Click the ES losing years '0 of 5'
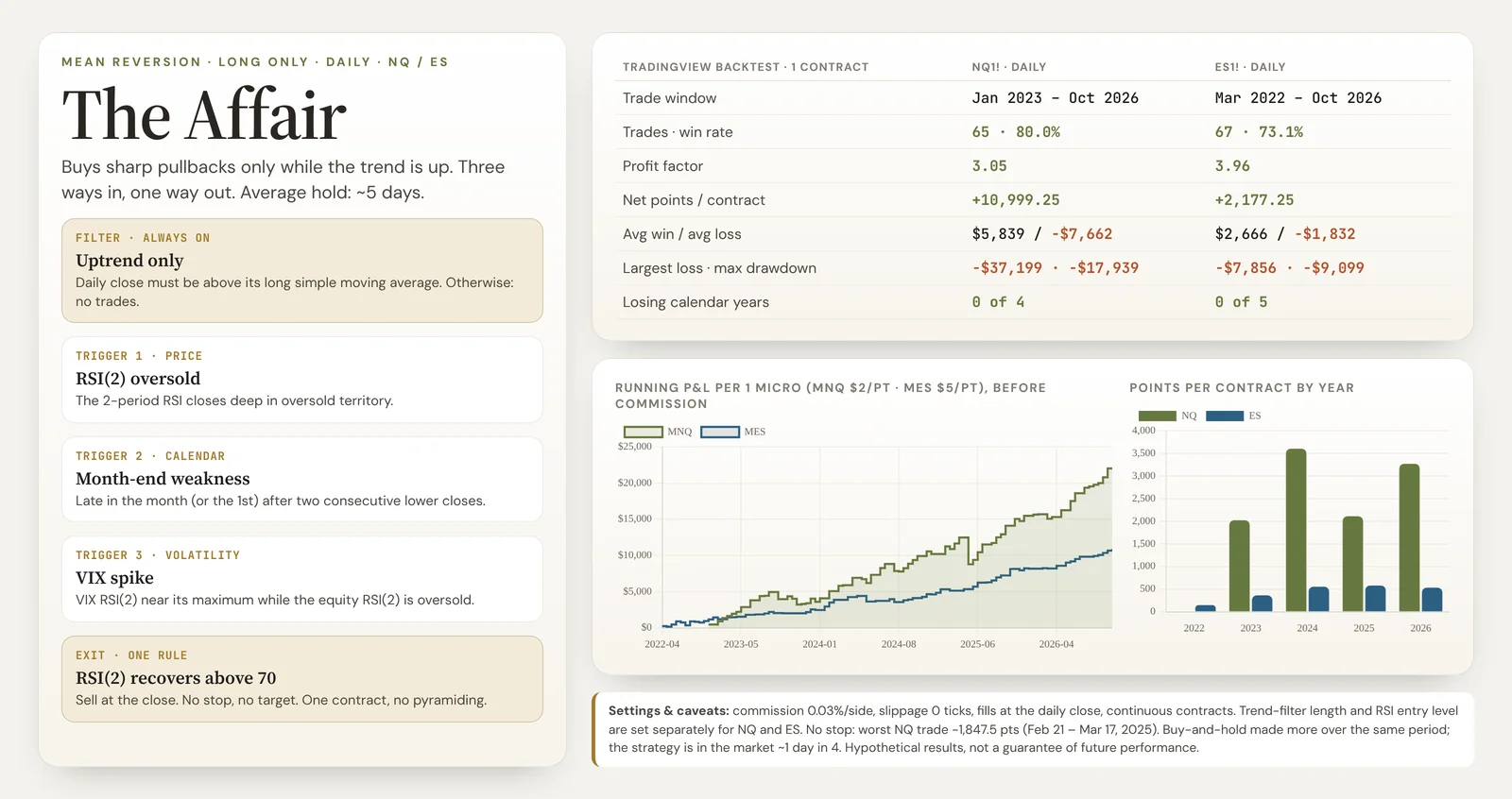The width and height of the screenshot is (1512, 799). (x=1241, y=302)
